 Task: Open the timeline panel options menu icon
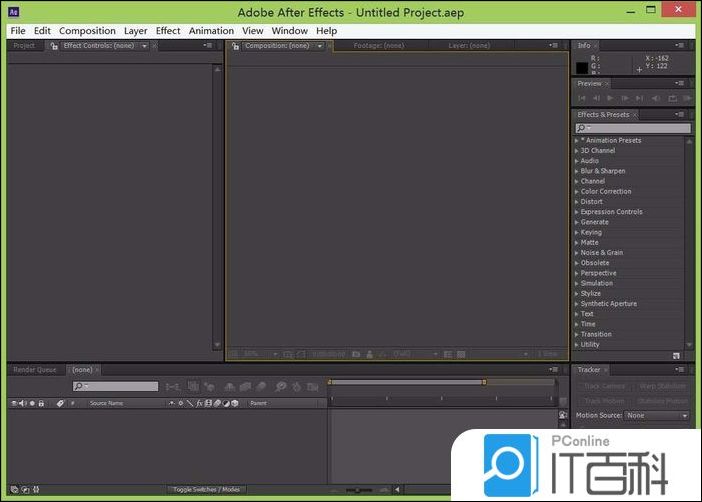pos(554,369)
